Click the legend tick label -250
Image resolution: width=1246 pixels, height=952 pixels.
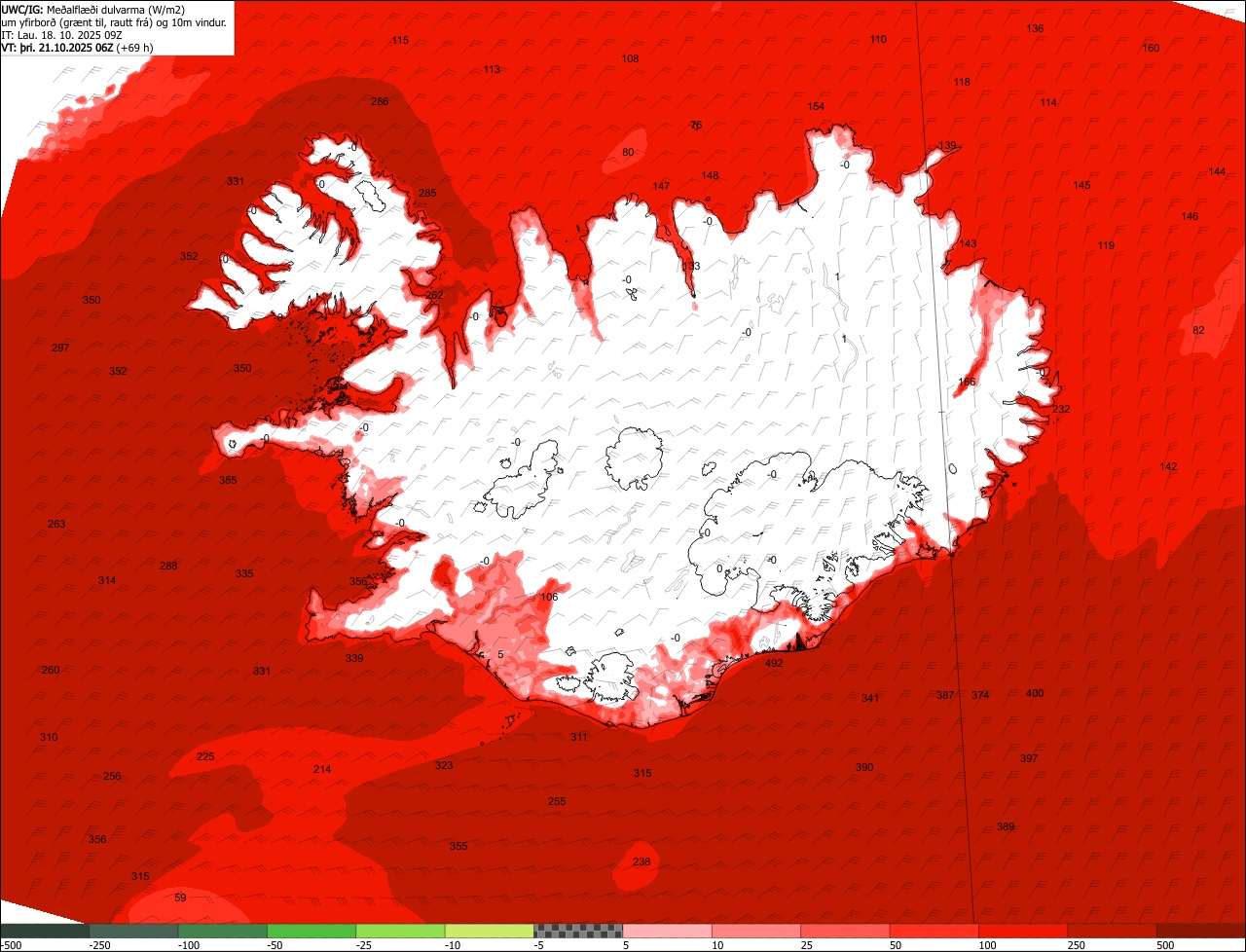coord(98,945)
